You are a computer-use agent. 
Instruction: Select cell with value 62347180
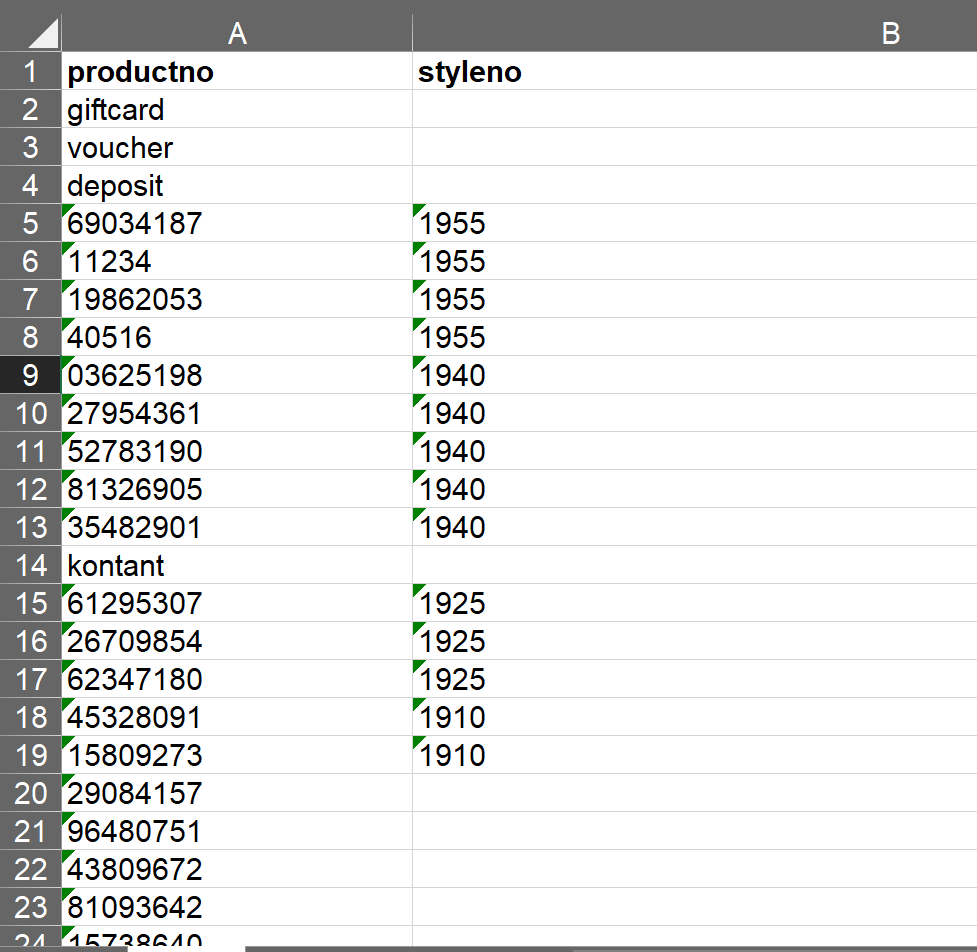[237, 679]
